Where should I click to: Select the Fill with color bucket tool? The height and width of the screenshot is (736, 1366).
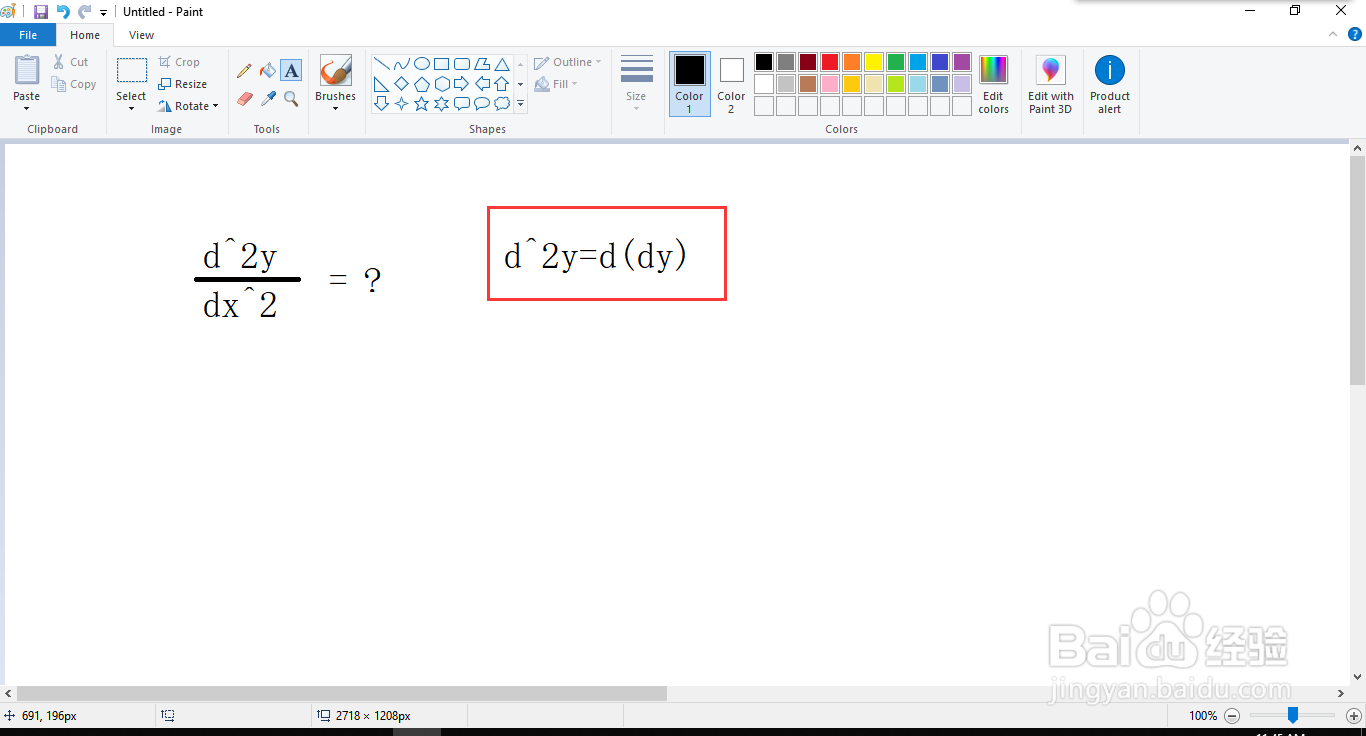[x=267, y=70]
